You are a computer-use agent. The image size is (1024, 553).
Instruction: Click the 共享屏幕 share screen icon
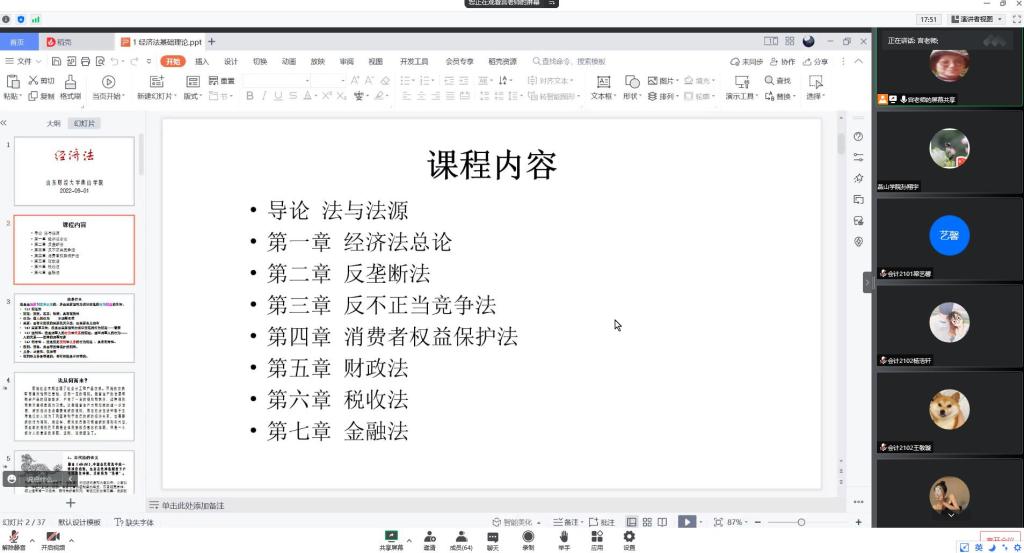coord(391,537)
